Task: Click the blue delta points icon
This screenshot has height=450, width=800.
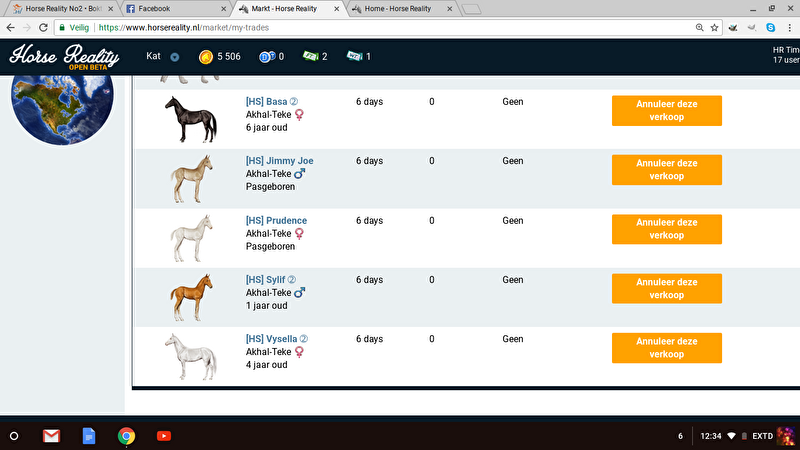Action: pyautogui.click(x=266, y=56)
